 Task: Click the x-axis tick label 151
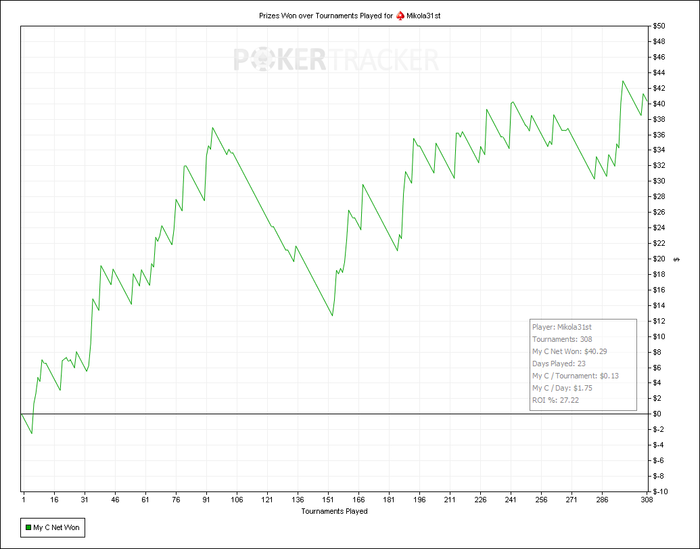(x=328, y=499)
